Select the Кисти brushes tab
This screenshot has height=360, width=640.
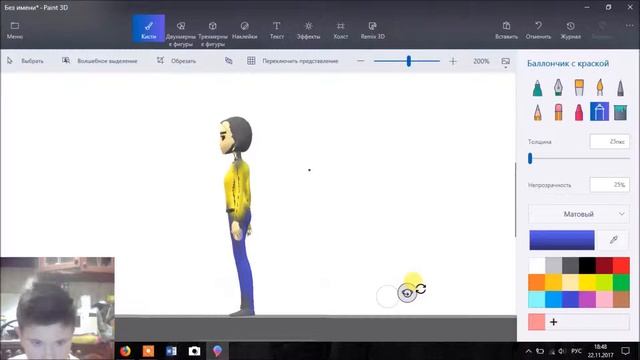(x=149, y=29)
